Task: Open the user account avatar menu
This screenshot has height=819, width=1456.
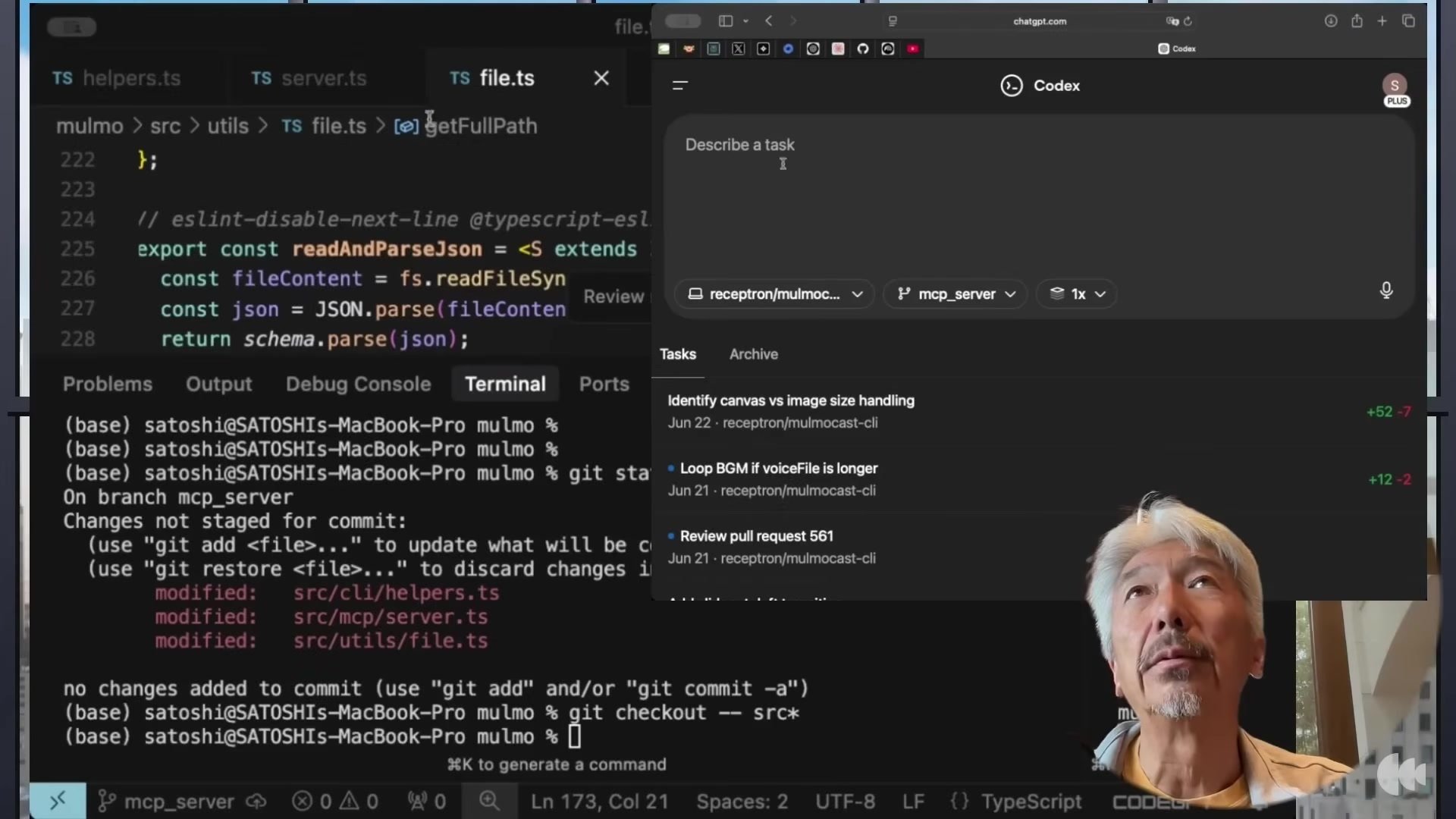Action: click(1394, 86)
